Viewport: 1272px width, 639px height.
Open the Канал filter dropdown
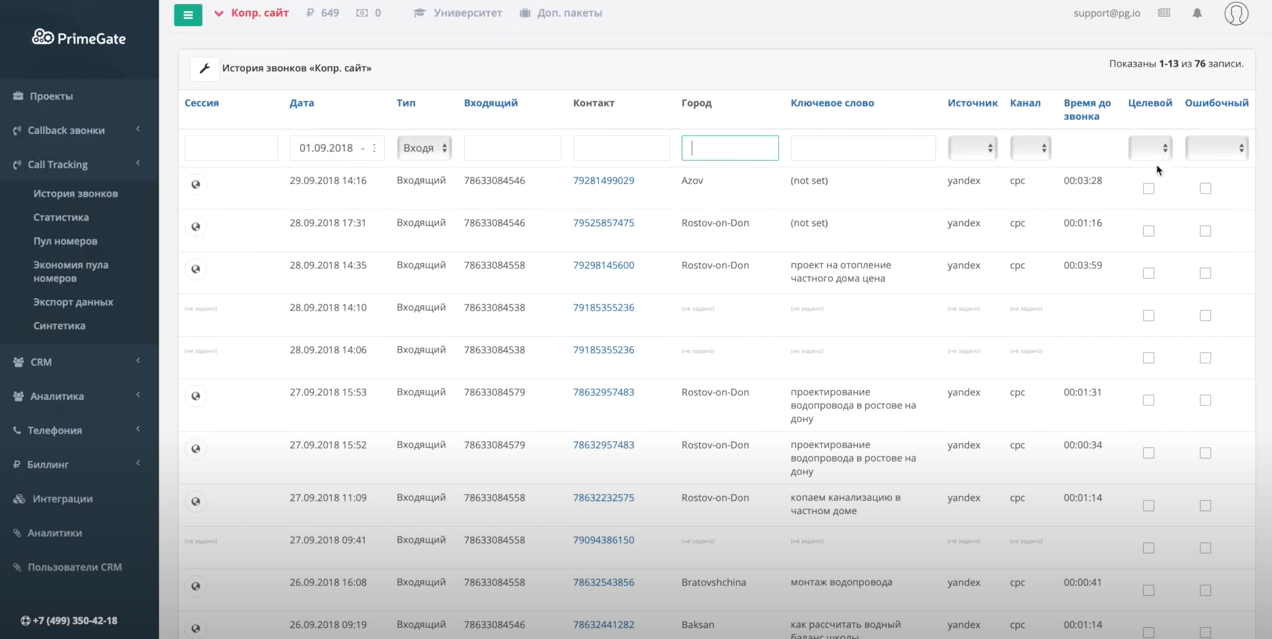(x=1030, y=148)
